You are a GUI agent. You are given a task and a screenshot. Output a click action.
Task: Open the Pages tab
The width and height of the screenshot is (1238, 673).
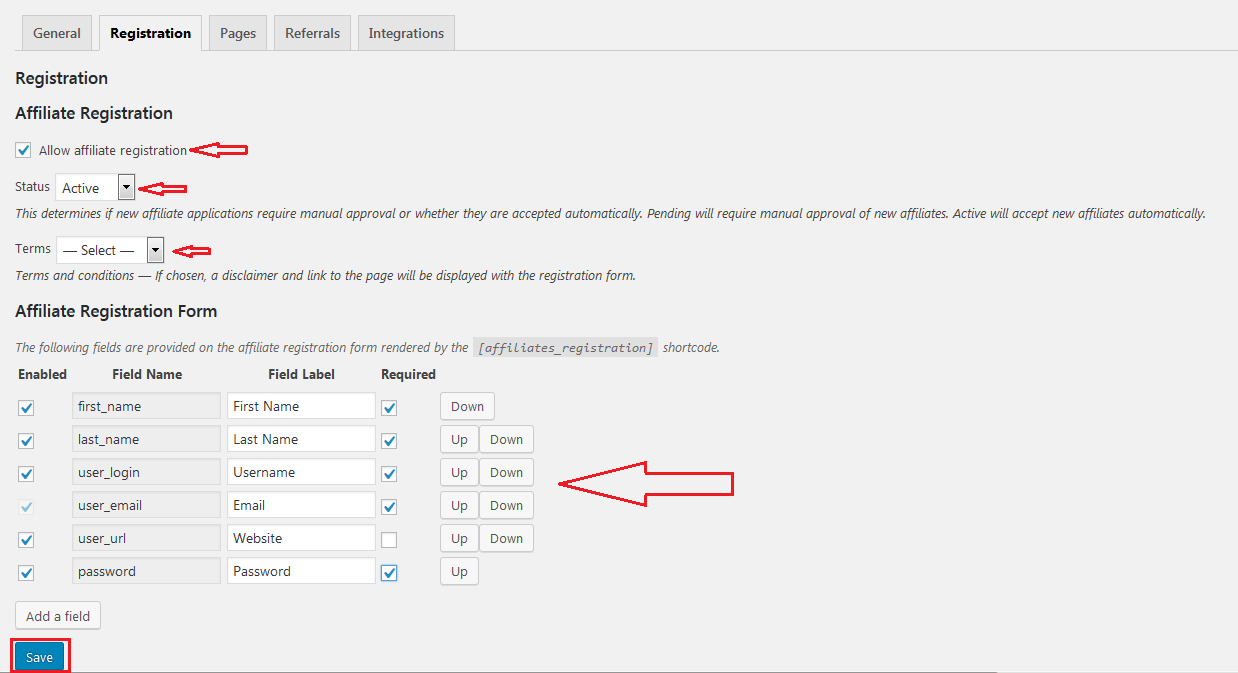click(x=238, y=33)
